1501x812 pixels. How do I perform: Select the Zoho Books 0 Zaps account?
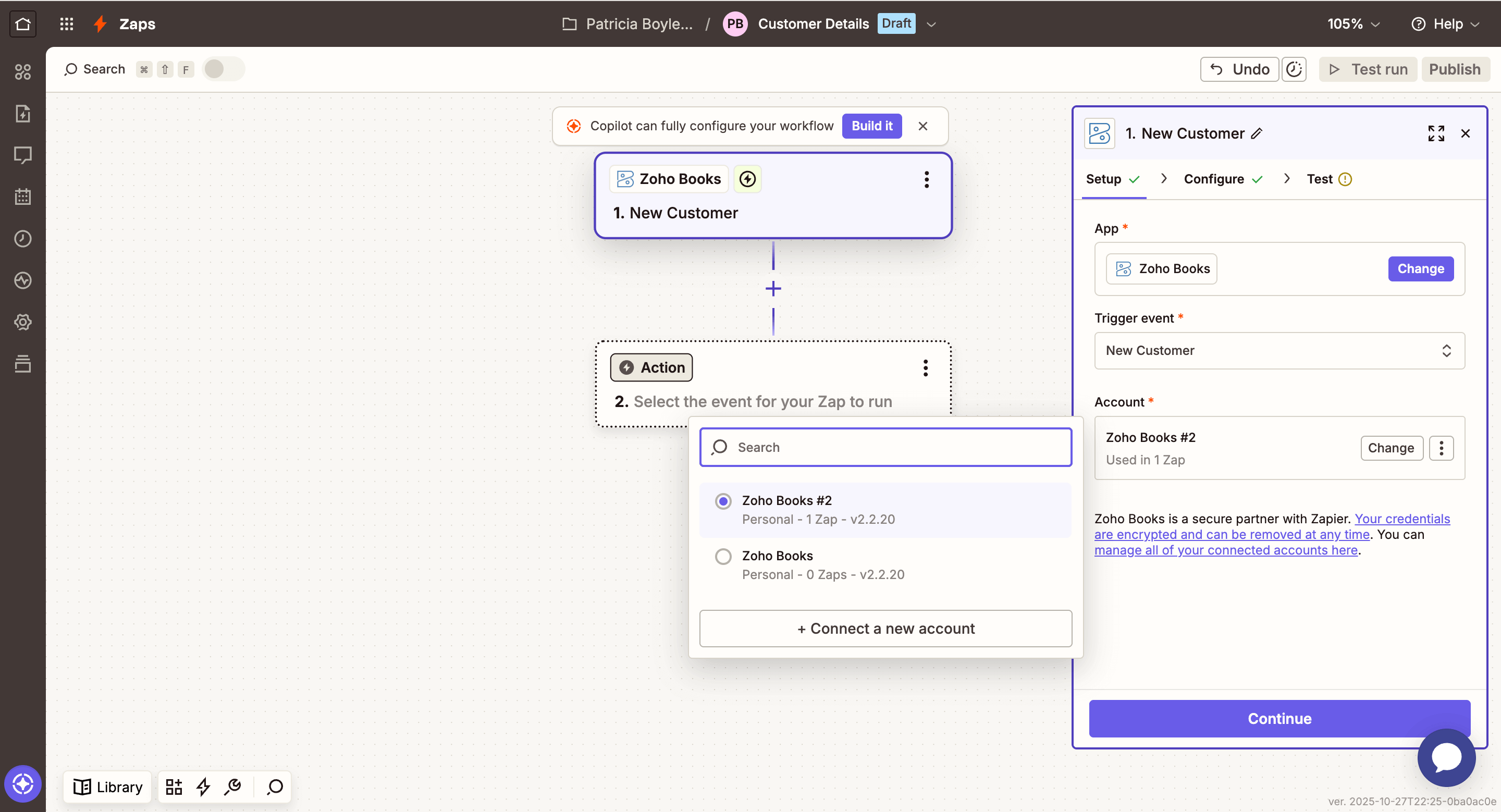723,556
